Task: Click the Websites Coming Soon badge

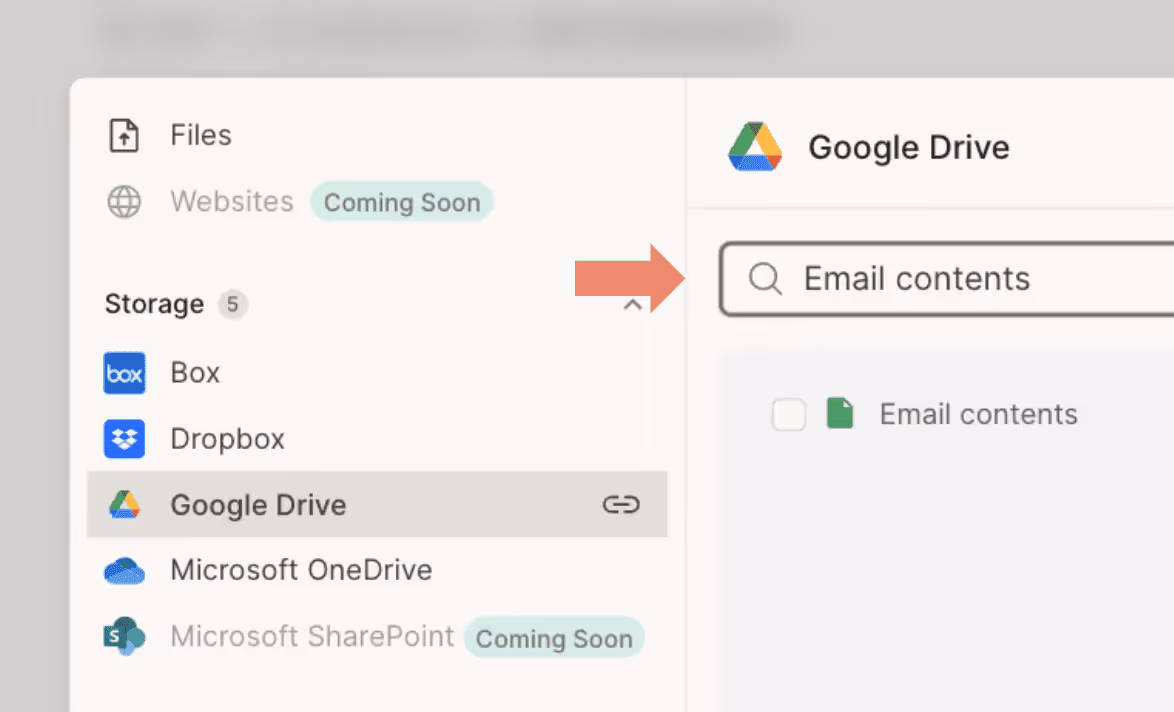Action: [x=402, y=202]
